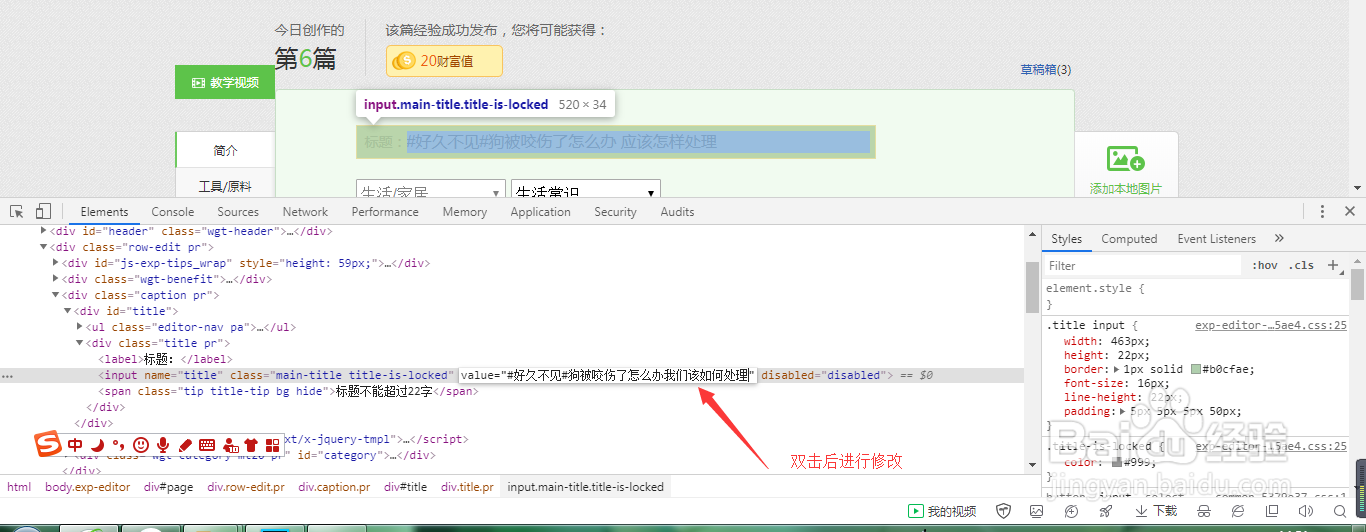Toggle the .cls class editor
1366x532 pixels.
coord(1302,265)
